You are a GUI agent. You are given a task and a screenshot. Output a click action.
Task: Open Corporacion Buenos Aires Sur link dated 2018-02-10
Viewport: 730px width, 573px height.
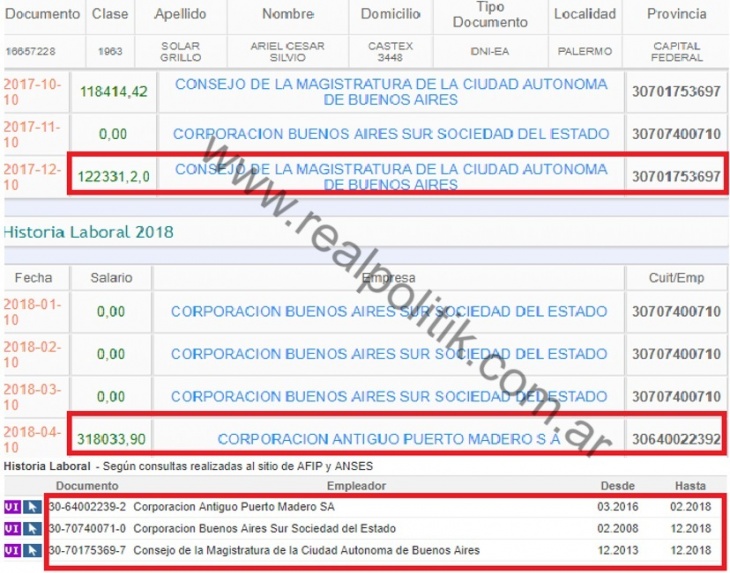pyautogui.click(x=389, y=354)
